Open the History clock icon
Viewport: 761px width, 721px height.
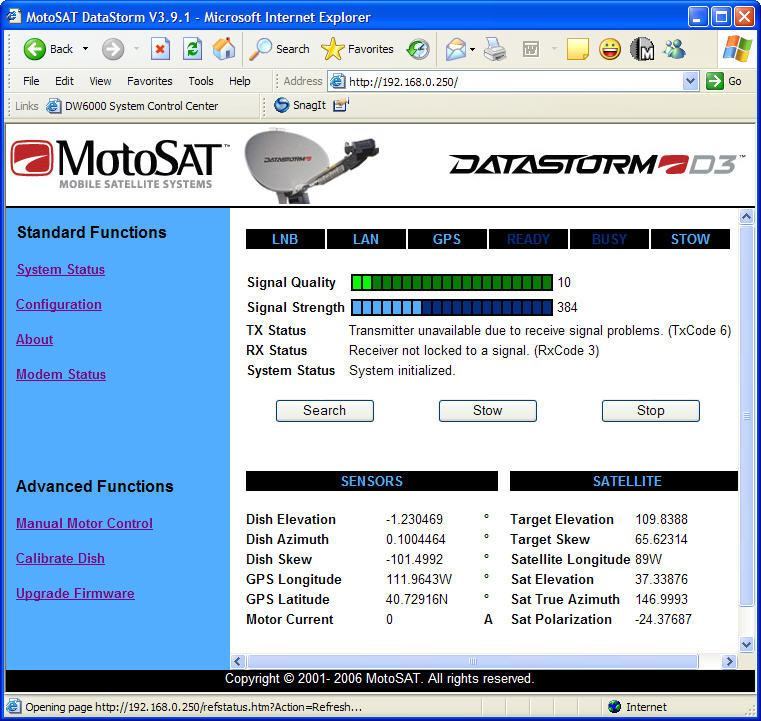(418, 49)
